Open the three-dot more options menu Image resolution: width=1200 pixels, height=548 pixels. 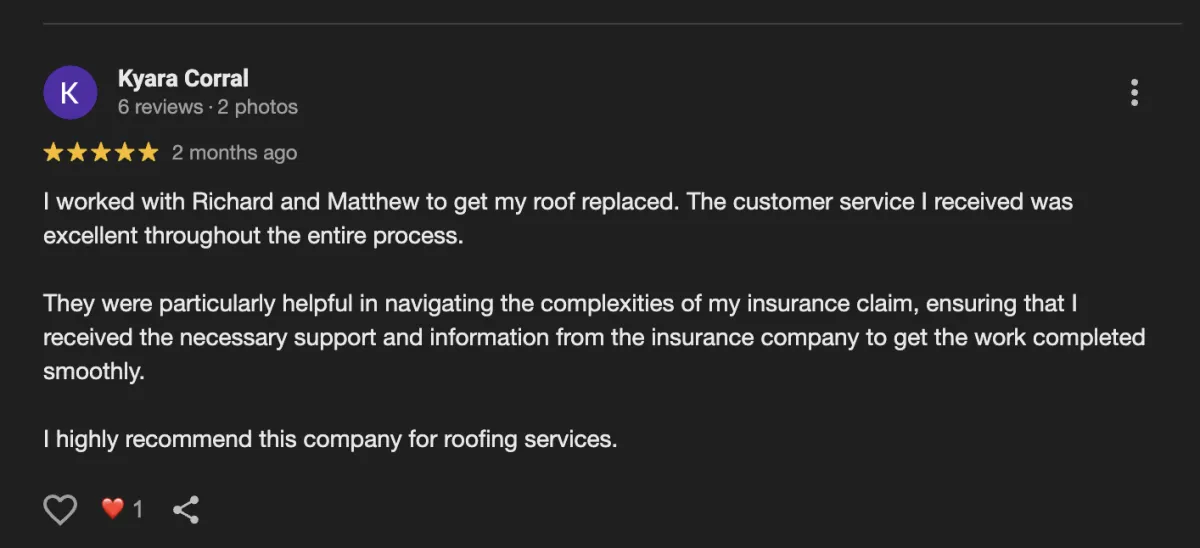(1134, 93)
